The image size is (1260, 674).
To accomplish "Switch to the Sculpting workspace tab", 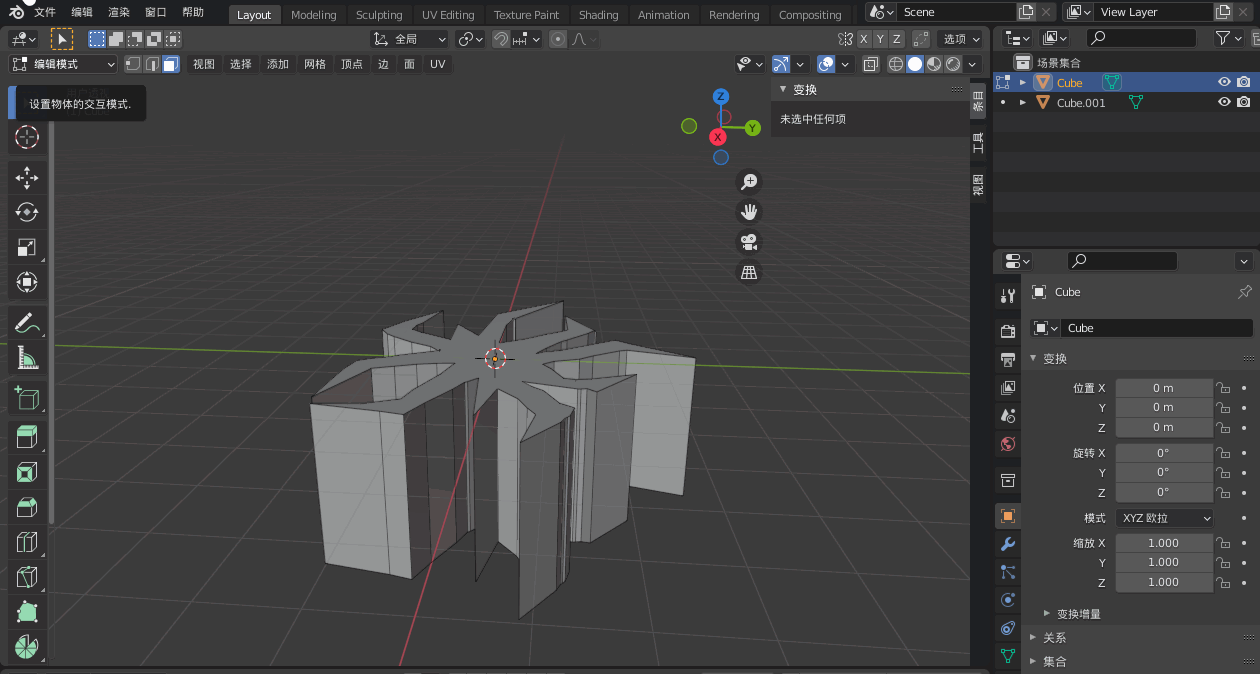I will coord(379,15).
